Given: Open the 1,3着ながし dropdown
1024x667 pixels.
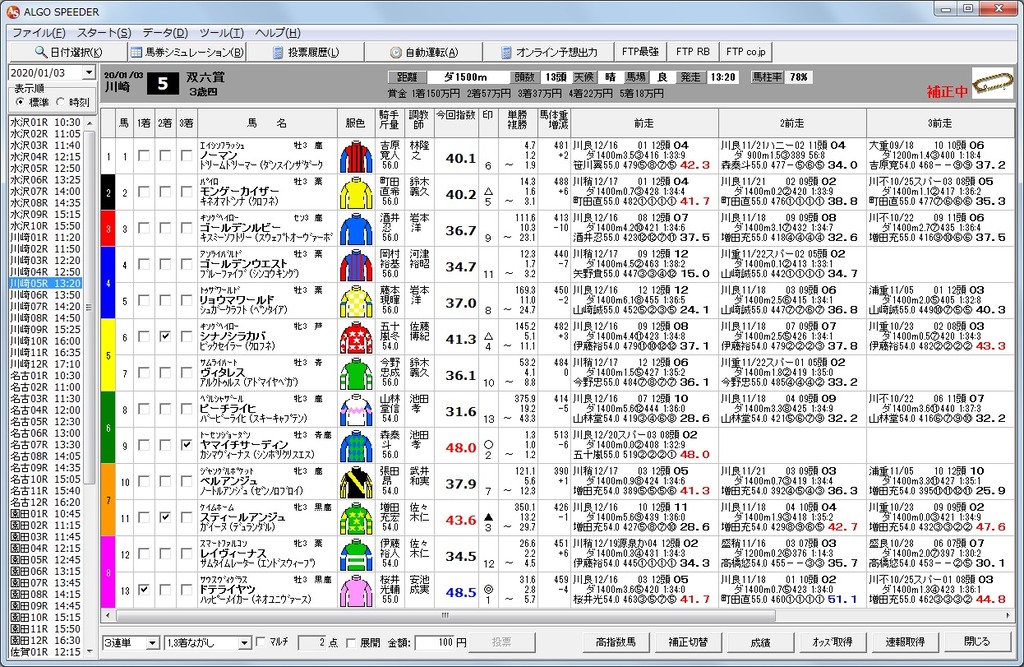Looking at the screenshot, I should pos(244,643).
